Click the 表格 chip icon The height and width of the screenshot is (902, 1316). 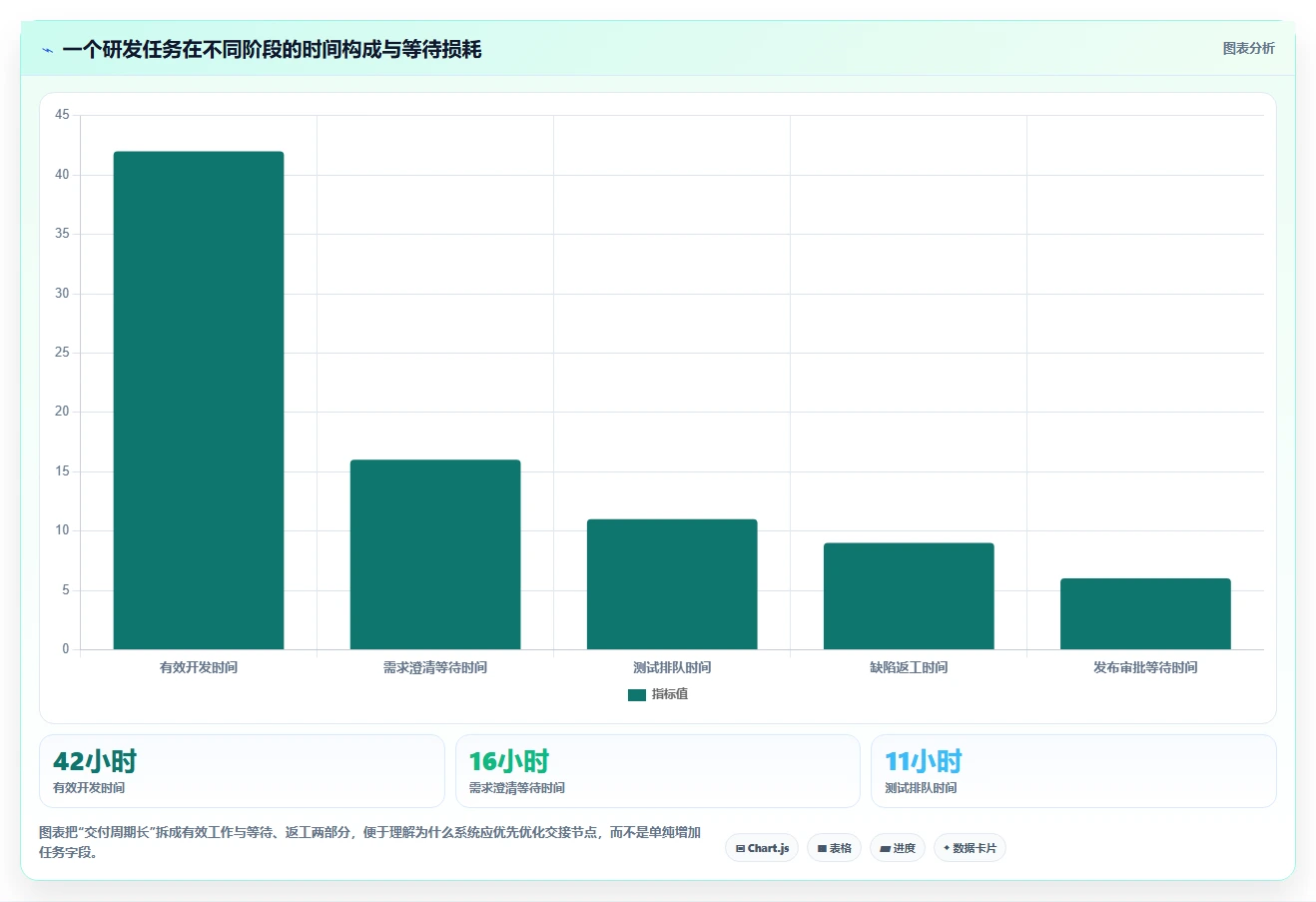pos(822,849)
